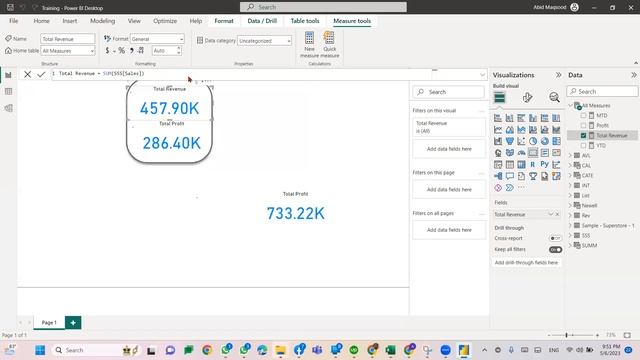Choose R script visual
640x360 pixels.
pos(533,164)
